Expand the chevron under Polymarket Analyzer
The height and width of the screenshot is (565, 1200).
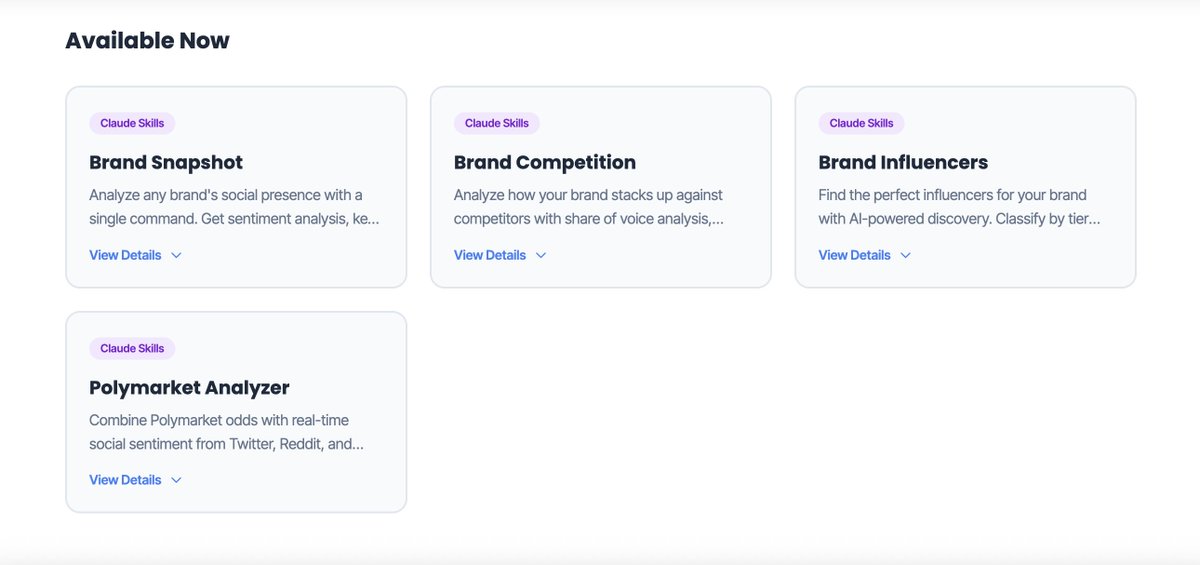(x=176, y=480)
